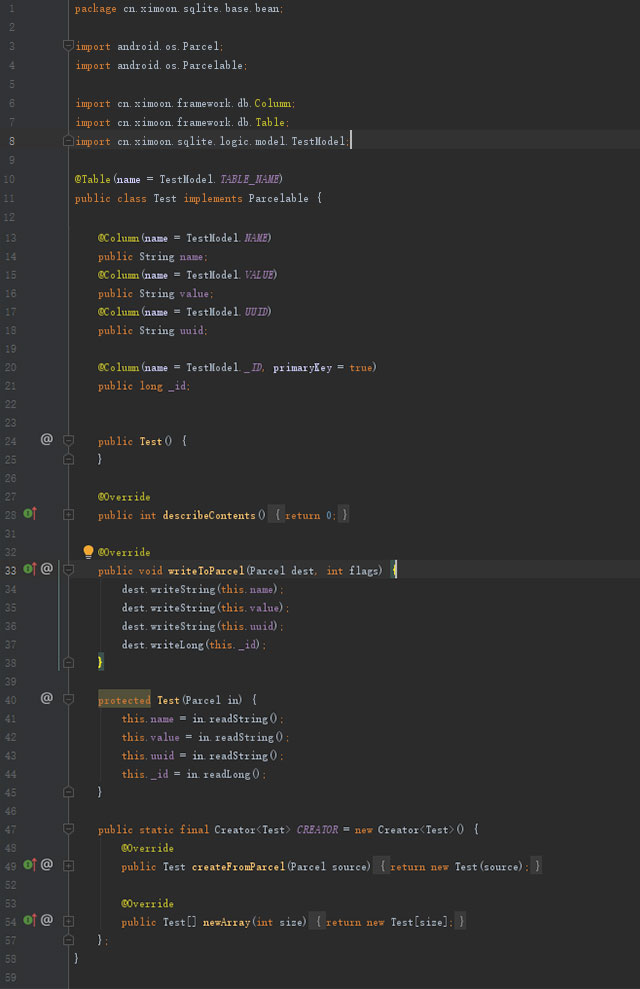The image size is (640, 989).
Task: Click the @Table annotation
Action: pos(93,179)
